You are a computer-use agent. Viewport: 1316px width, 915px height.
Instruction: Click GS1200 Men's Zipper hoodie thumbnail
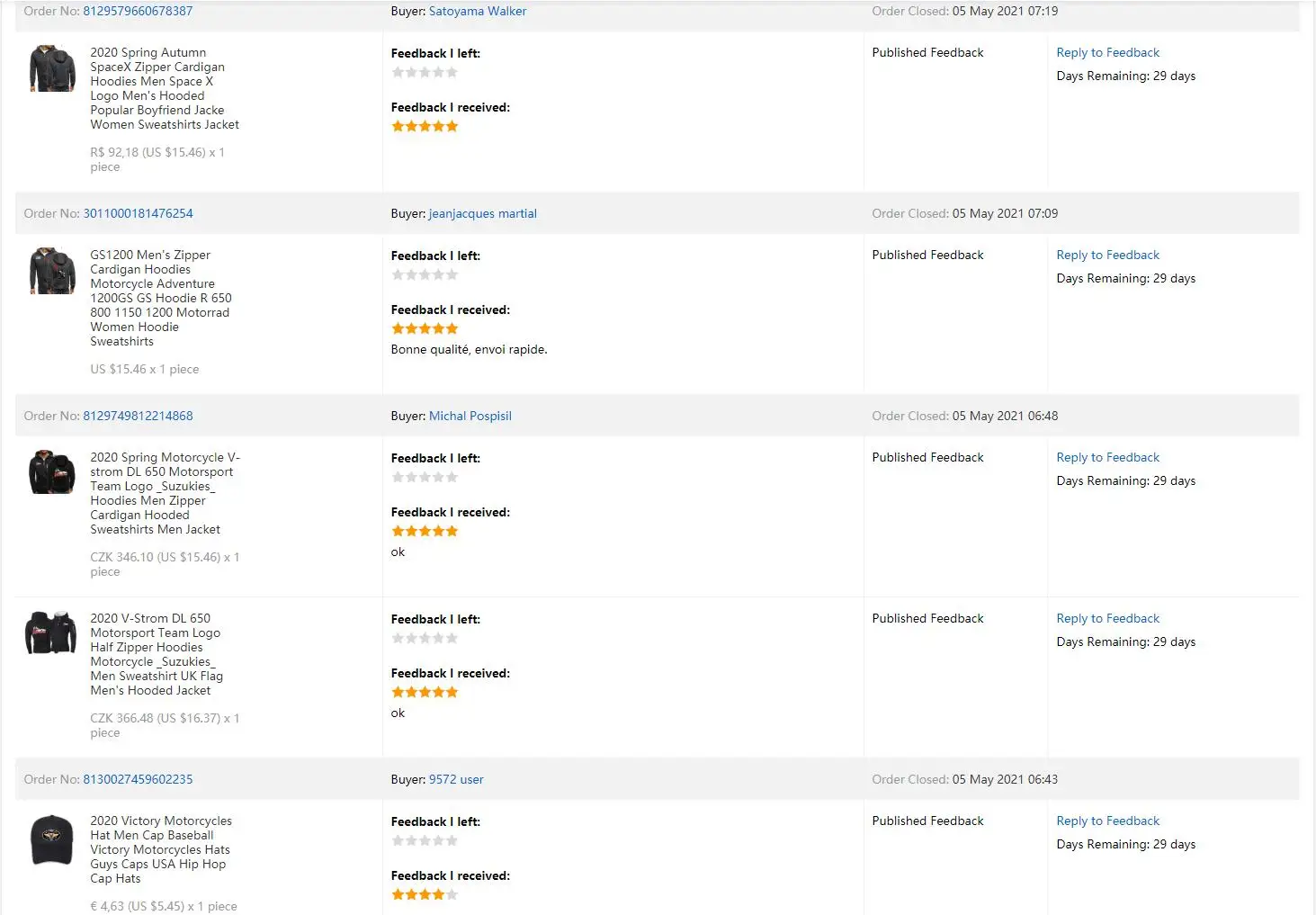[x=52, y=271]
